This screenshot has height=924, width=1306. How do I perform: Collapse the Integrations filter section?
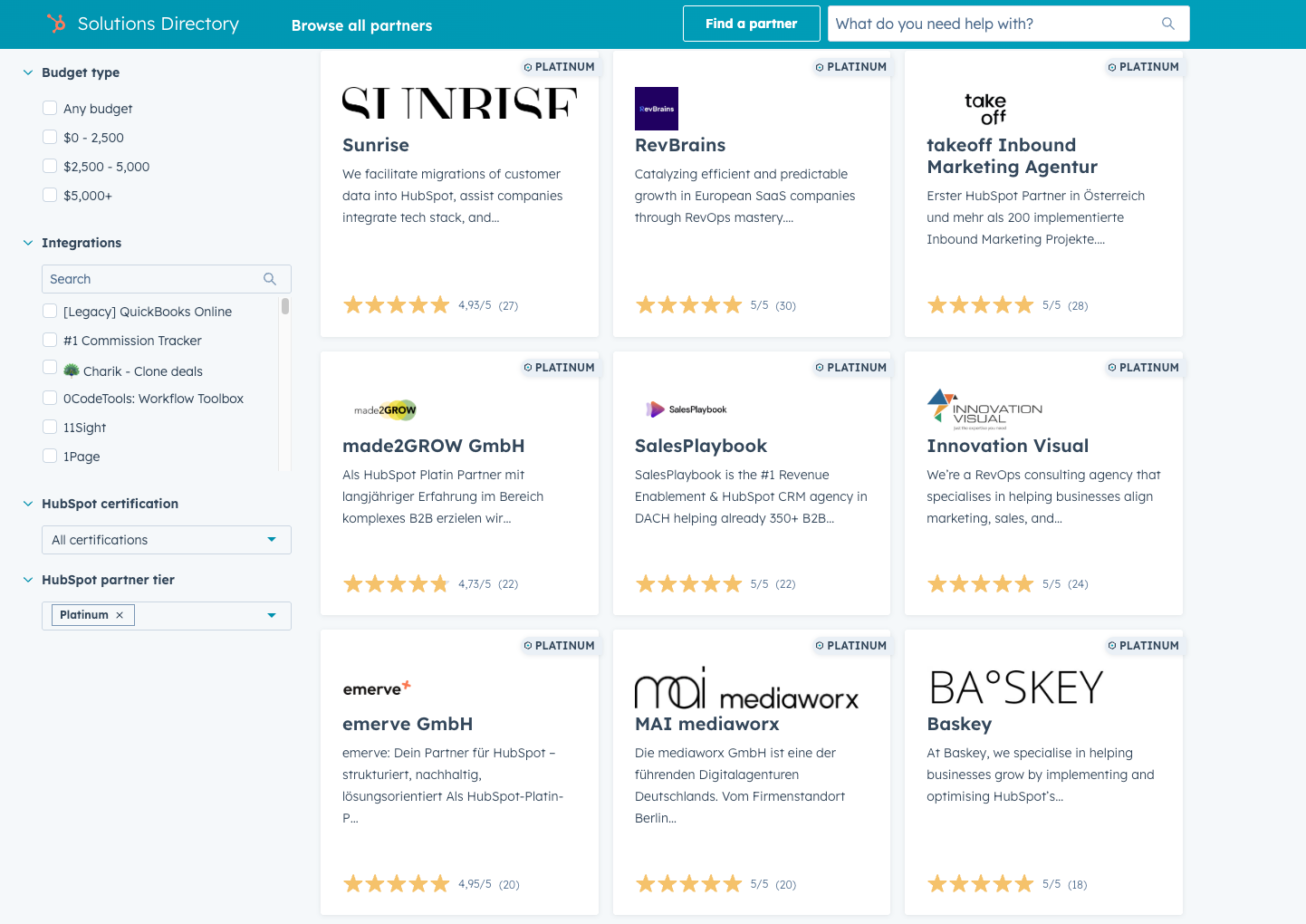tap(28, 243)
